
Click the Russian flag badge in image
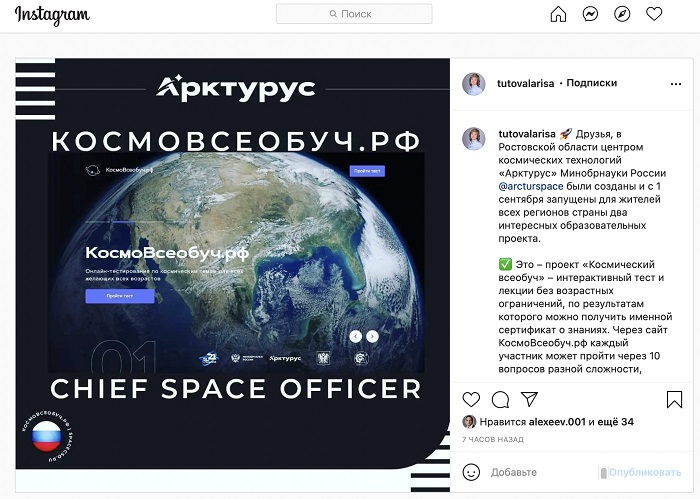47,436
